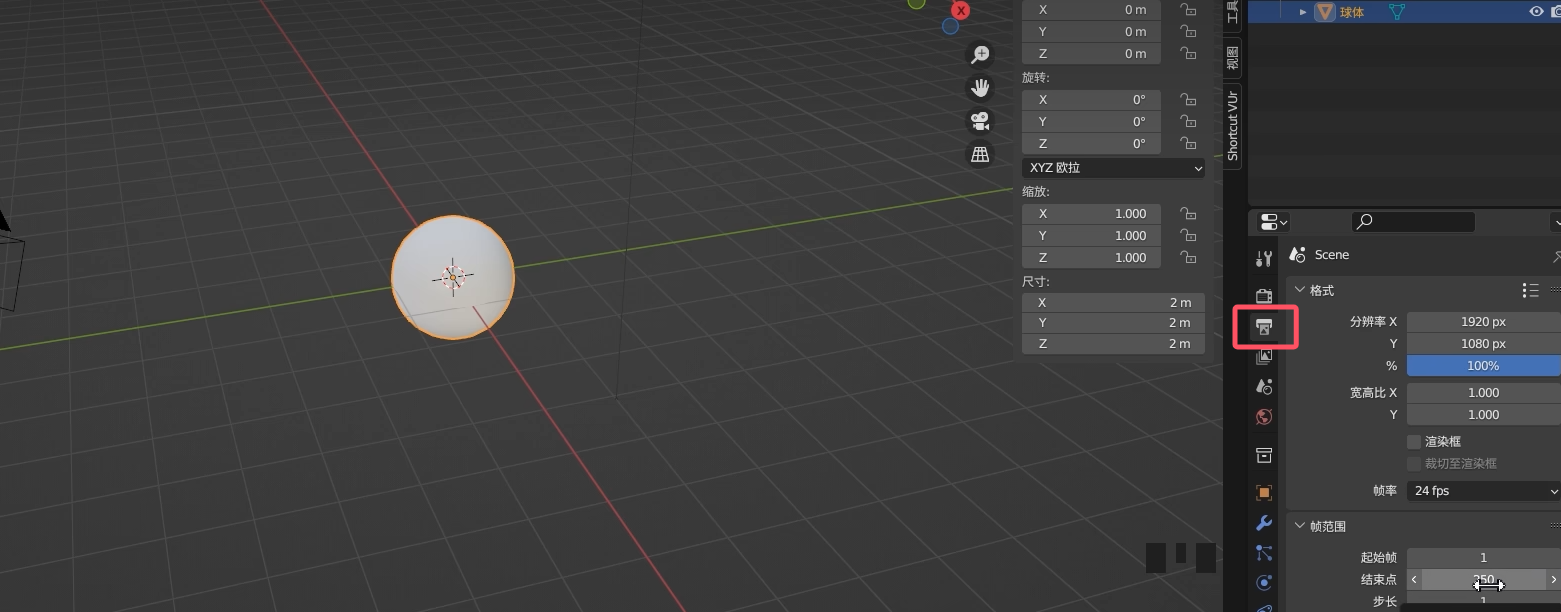Collapse the 帧范围 panel
This screenshot has width=1561, height=612.
pyautogui.click(x=1300, y=526)
